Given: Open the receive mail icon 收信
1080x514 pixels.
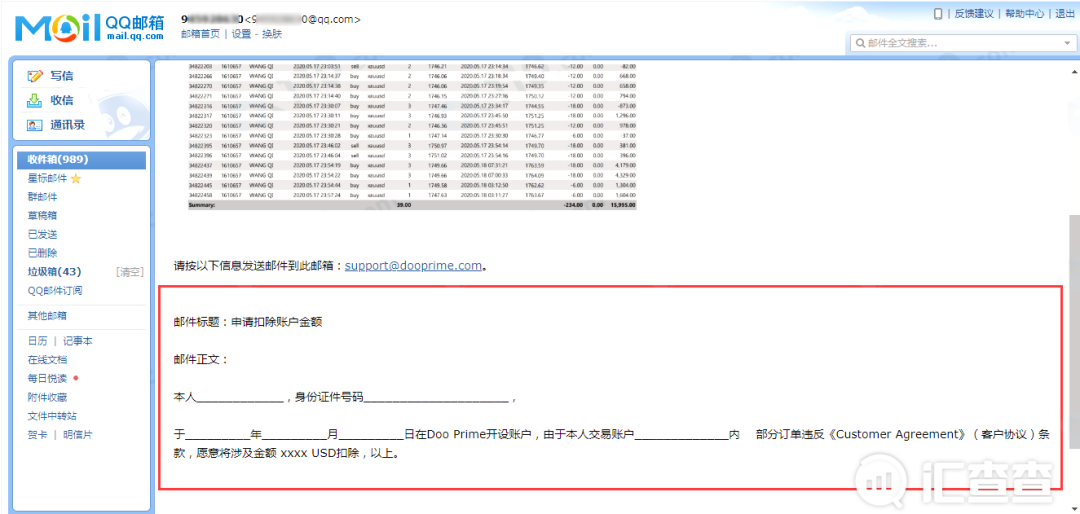Looking at the screenshot, I should [35, 101].
